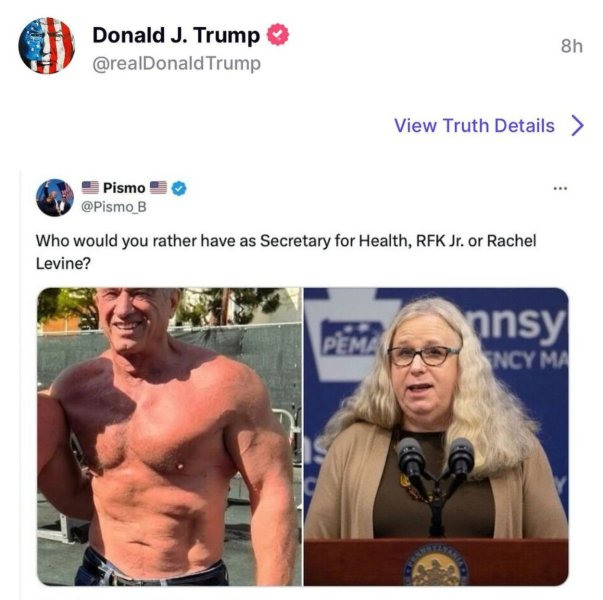
Task: Click the state seal on the podium
Action: click(x=436, y=568)
